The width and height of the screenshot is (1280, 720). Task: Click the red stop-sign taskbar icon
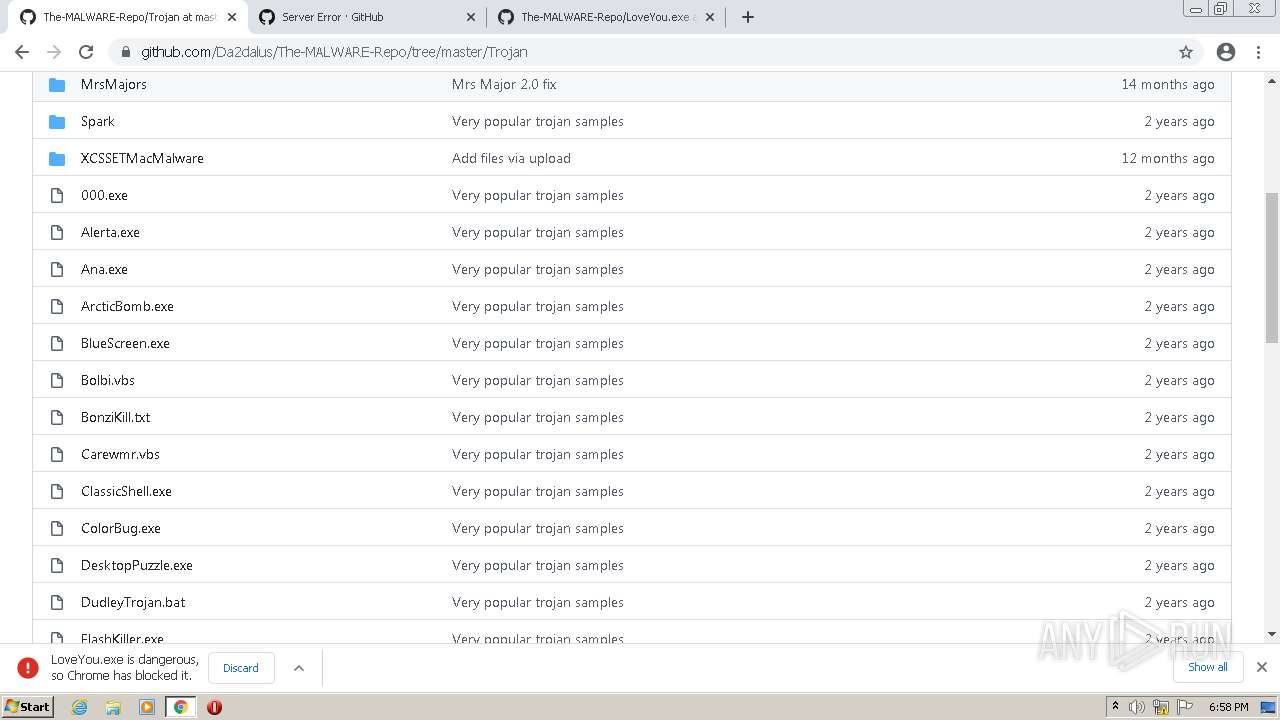(x=214, y=707)
